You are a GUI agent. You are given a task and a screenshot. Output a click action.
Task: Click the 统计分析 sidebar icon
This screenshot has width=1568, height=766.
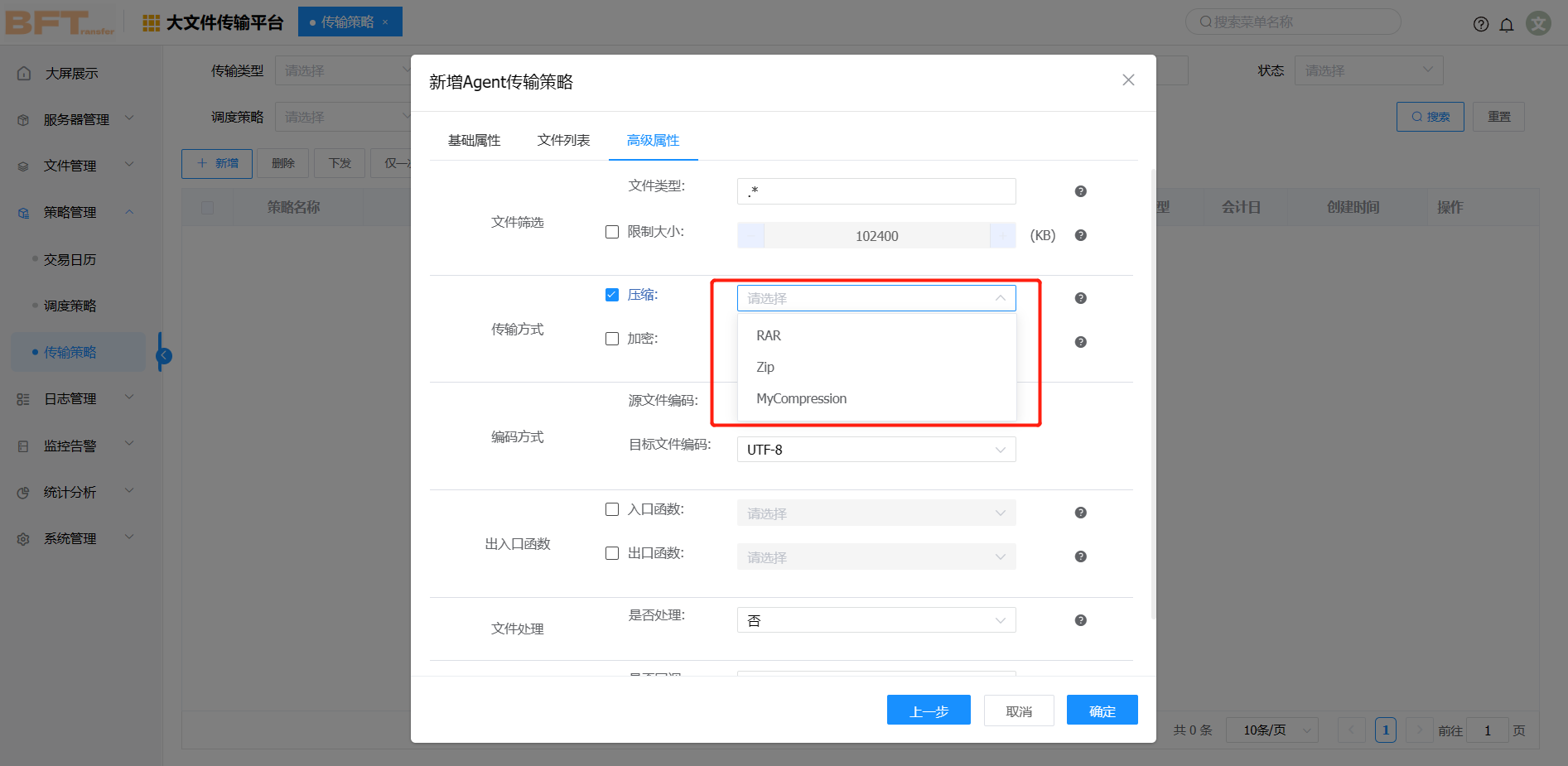pos(23,493)
